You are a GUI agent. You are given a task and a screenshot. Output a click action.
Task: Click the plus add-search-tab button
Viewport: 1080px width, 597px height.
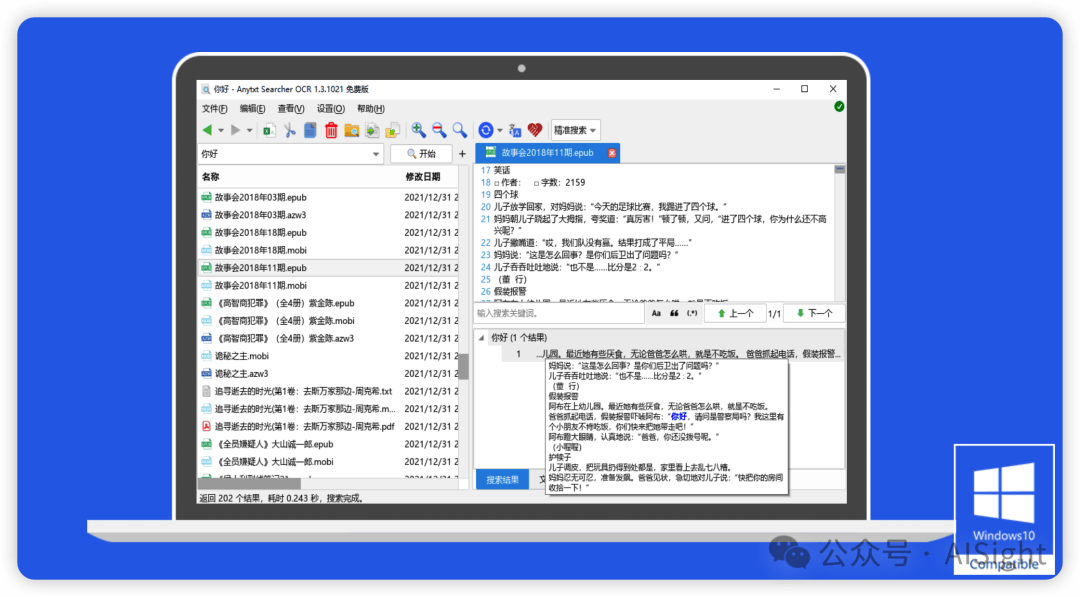coord(462,154)
